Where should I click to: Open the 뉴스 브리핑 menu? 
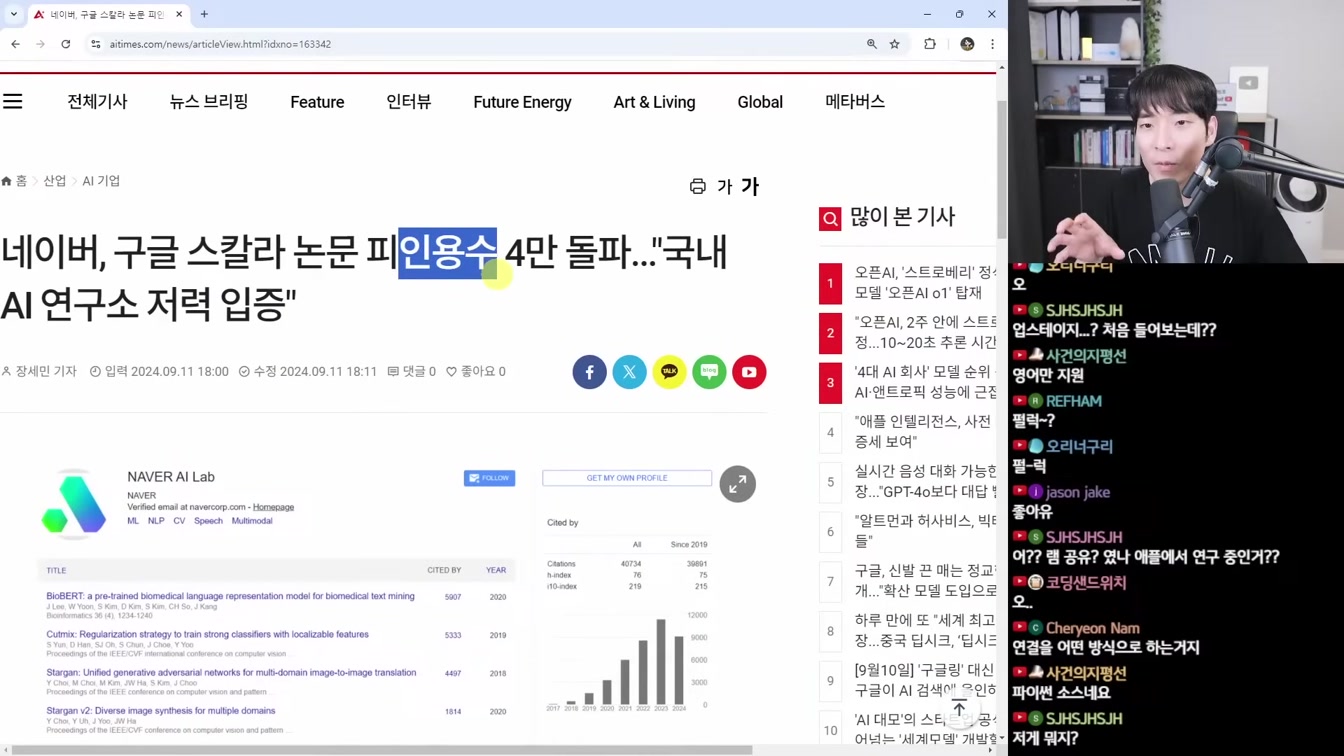tap(209, 102)
